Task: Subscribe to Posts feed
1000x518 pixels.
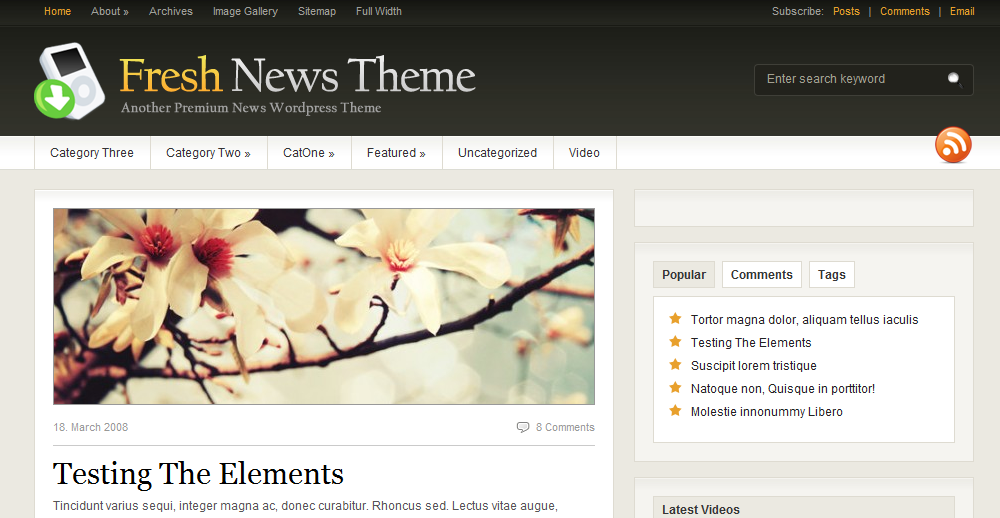Action: [846, 12]
